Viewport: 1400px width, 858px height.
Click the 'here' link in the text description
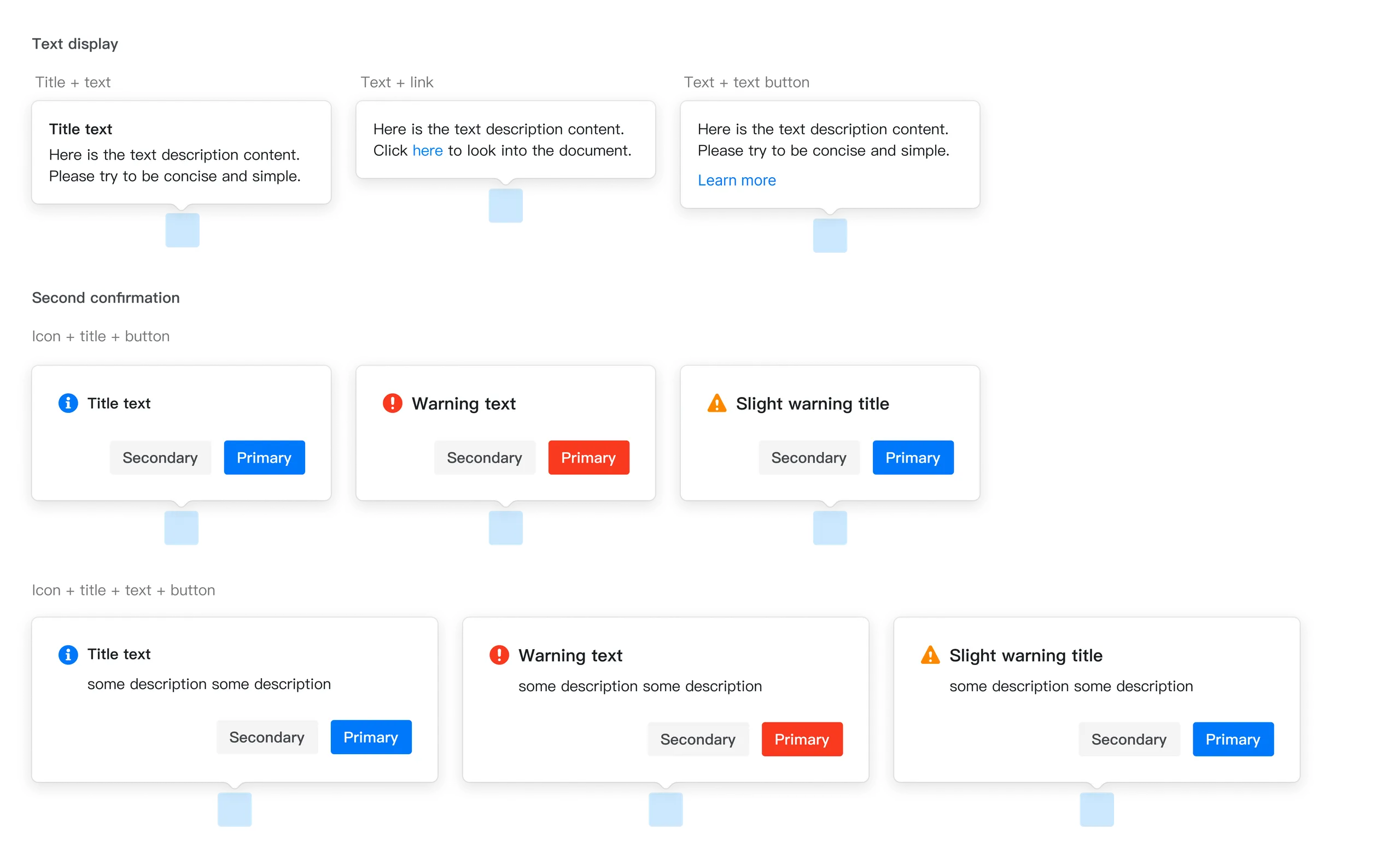click(427, 150)
